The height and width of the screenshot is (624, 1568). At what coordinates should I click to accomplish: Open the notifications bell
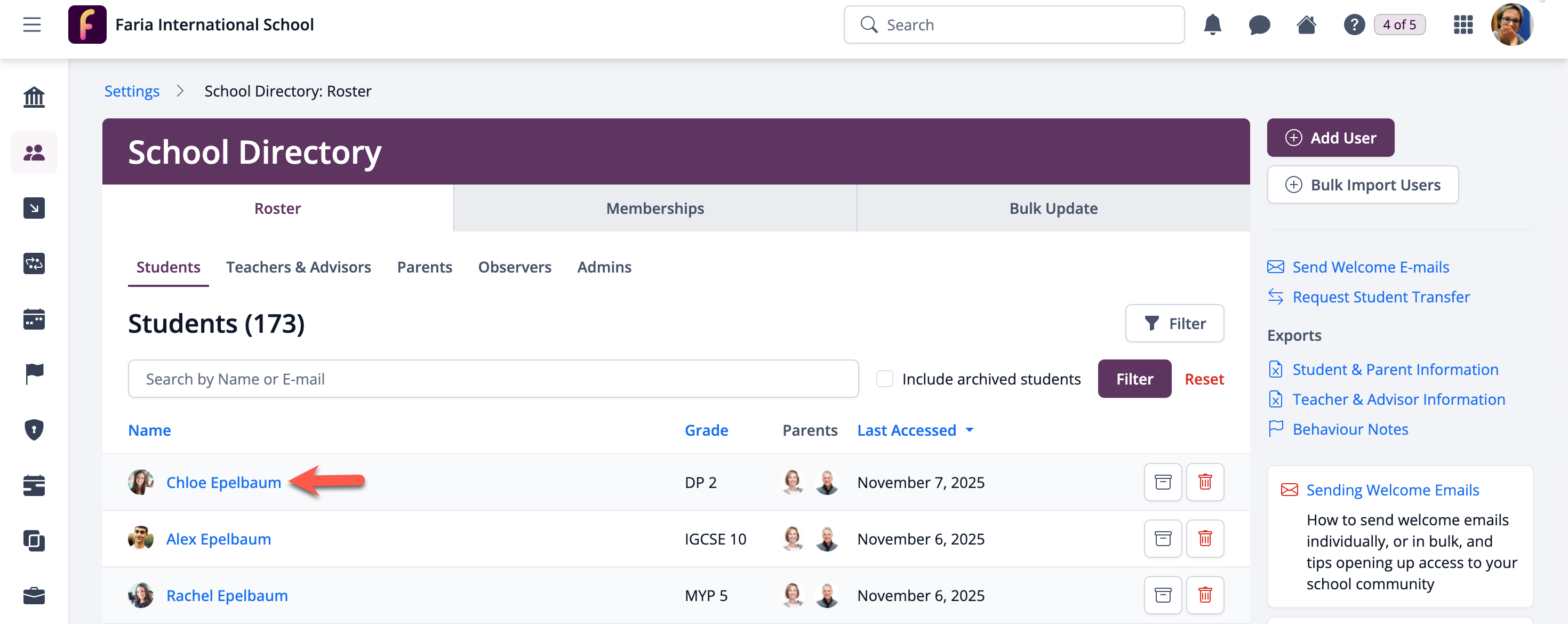pos(1211,25)
